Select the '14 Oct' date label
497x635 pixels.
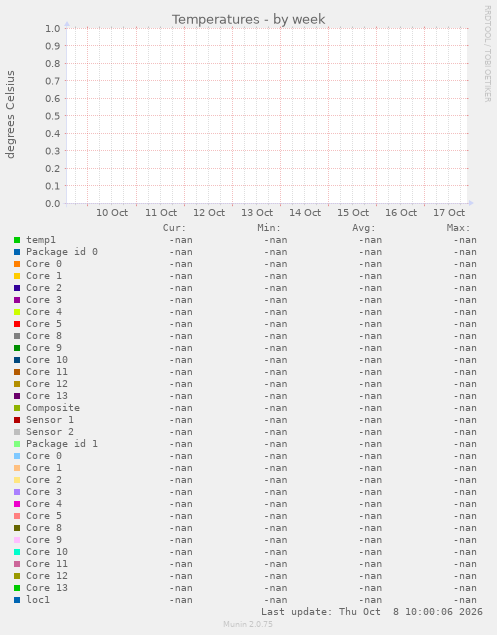tap(305, 213)
